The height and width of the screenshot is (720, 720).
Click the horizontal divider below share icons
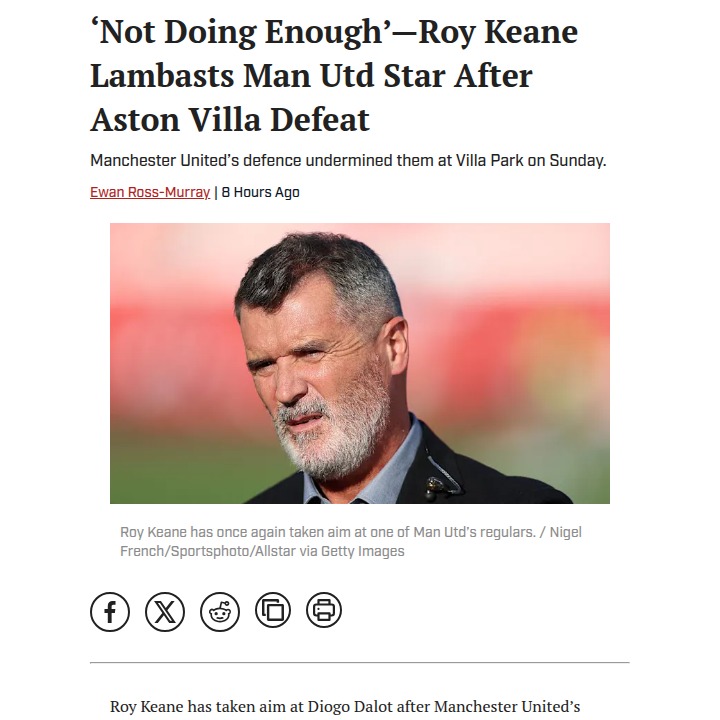click(x=359, y=662)
